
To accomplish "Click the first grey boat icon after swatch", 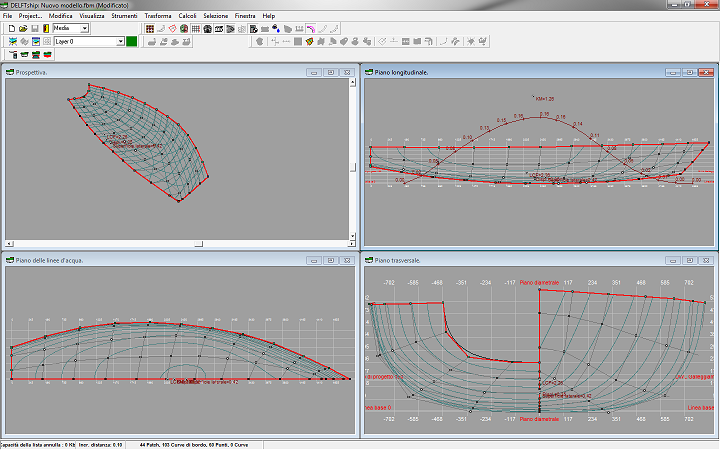I will pos(152,41).
